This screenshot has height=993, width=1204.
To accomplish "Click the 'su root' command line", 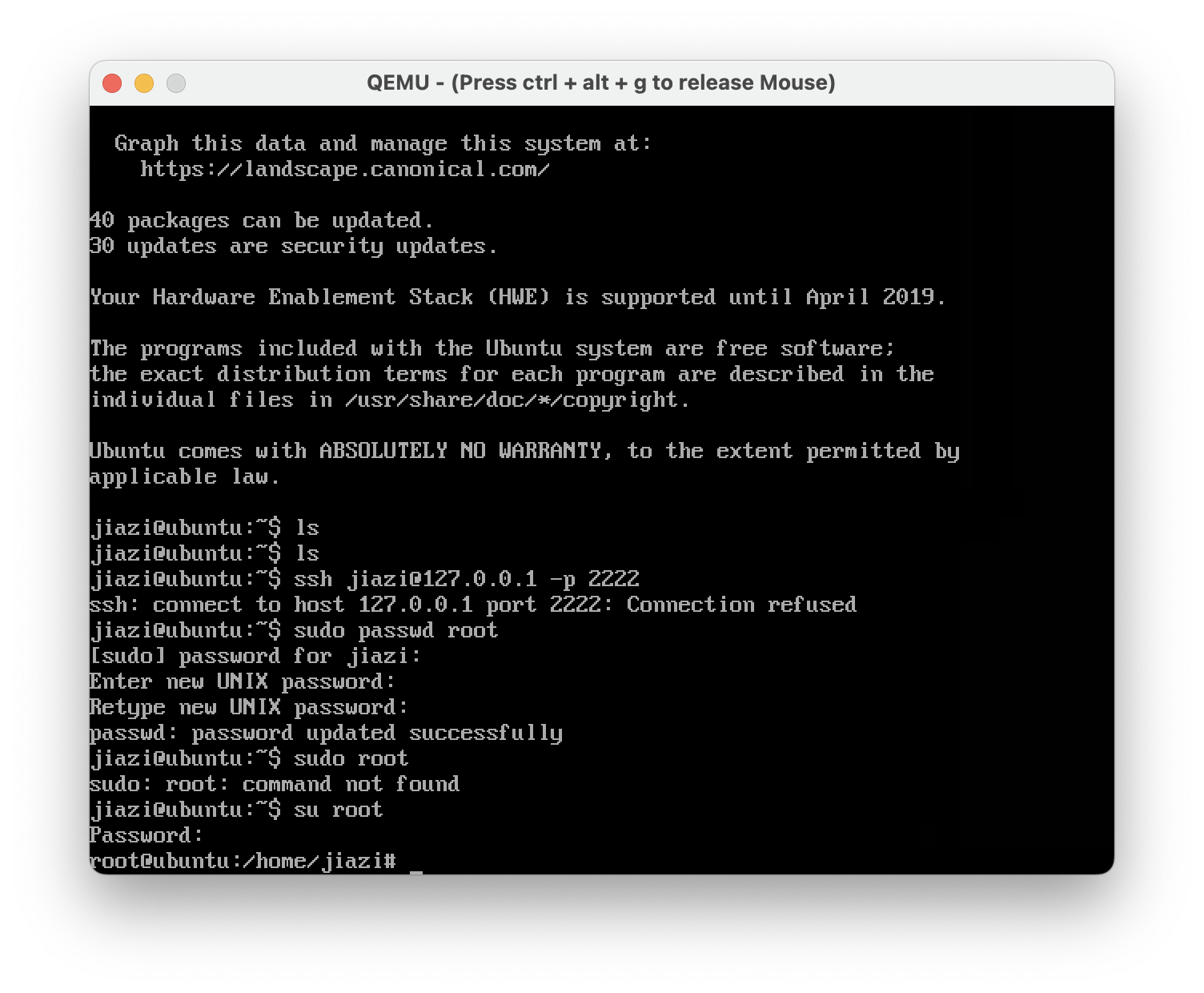I will pos(236,810).
